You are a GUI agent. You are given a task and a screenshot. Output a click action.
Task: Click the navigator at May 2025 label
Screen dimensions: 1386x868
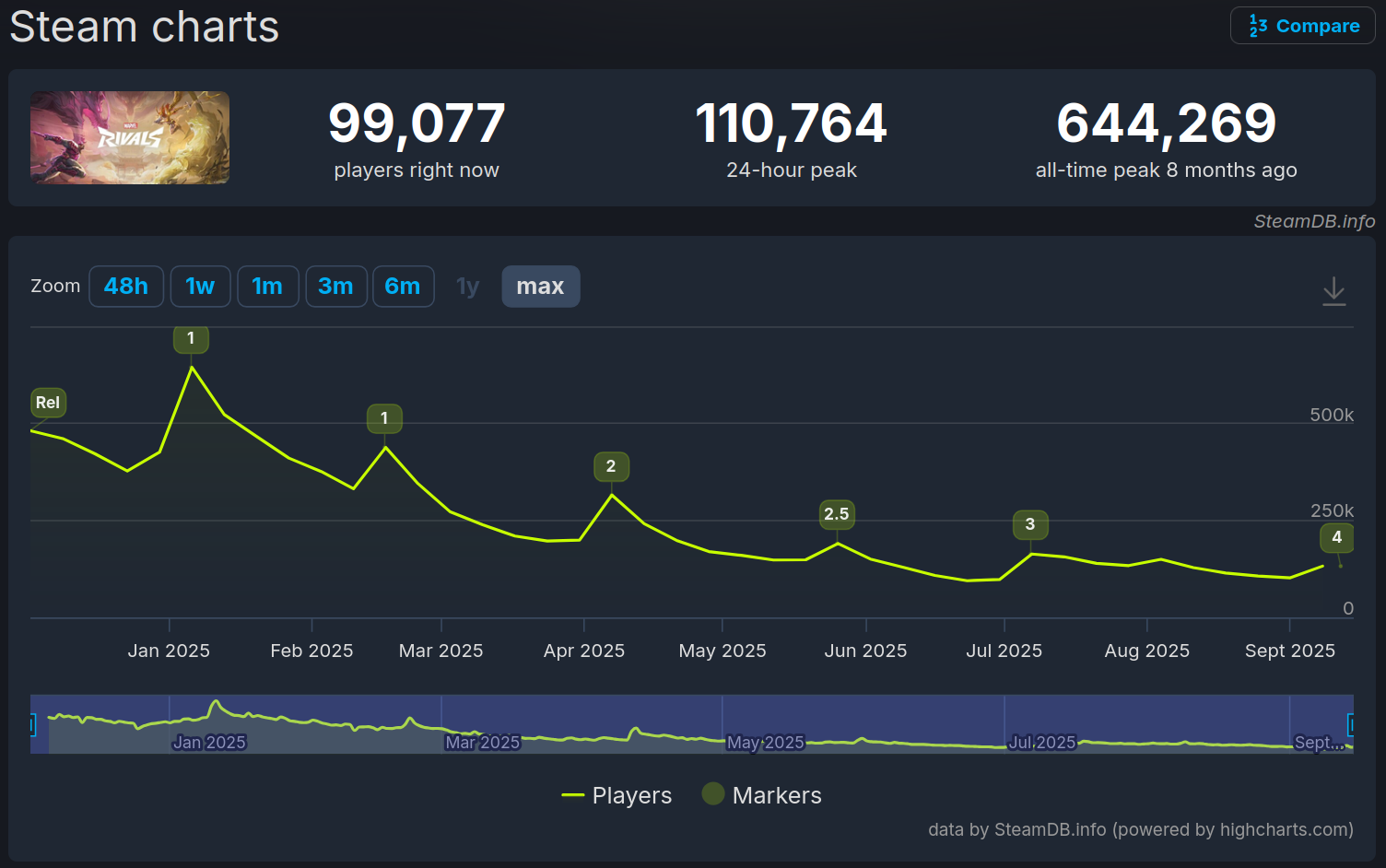tap(765, 743)
